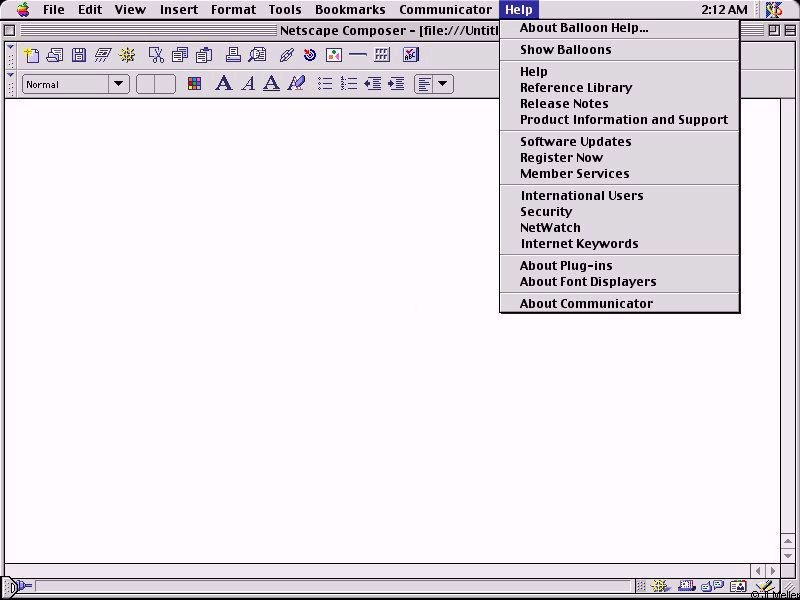
Task: Click the Cut scissors icon
Action: (x=156, y=55)
